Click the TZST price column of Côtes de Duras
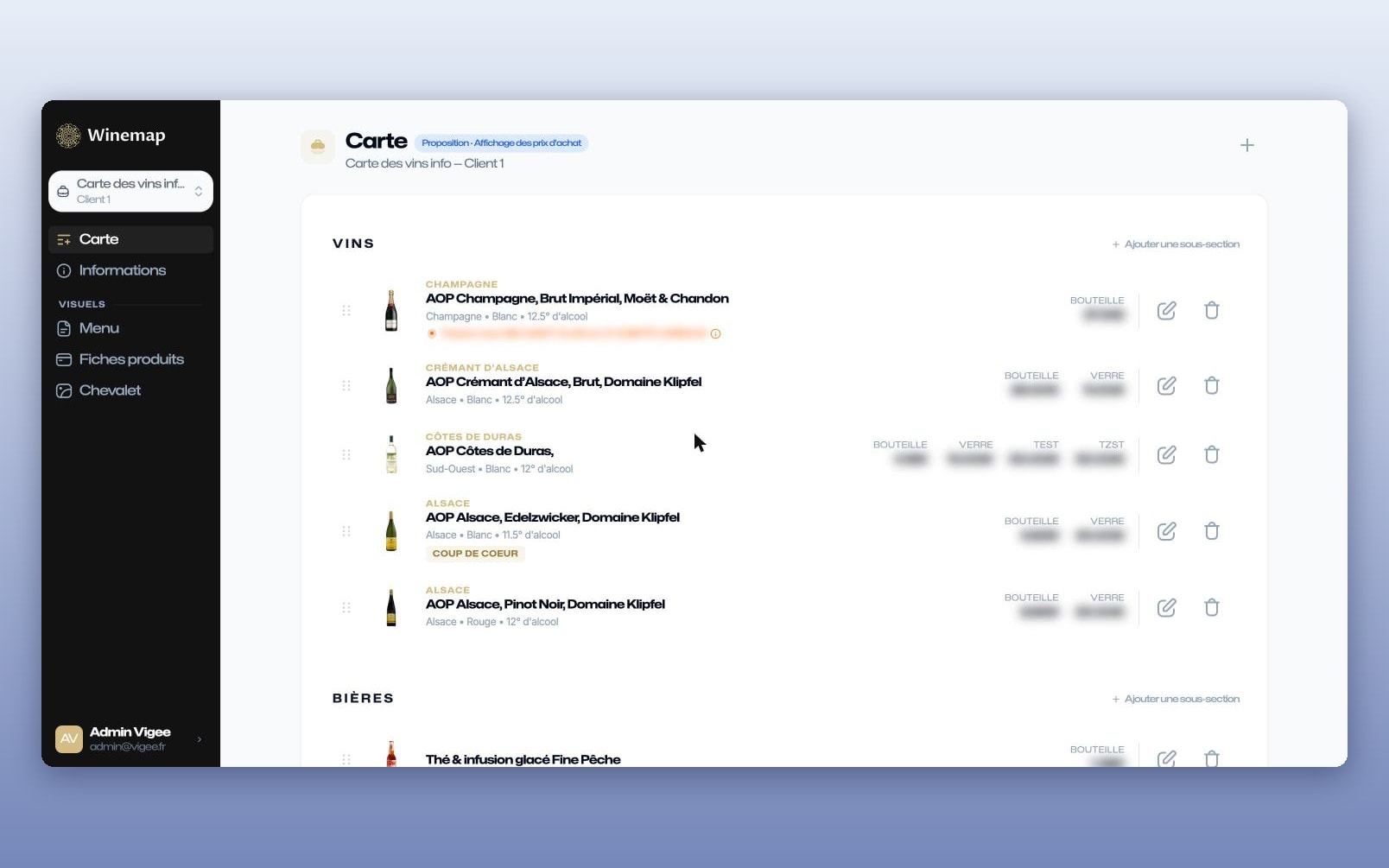The width and height of the screenshot is (1389, 868). click(x=1100, y=453)
